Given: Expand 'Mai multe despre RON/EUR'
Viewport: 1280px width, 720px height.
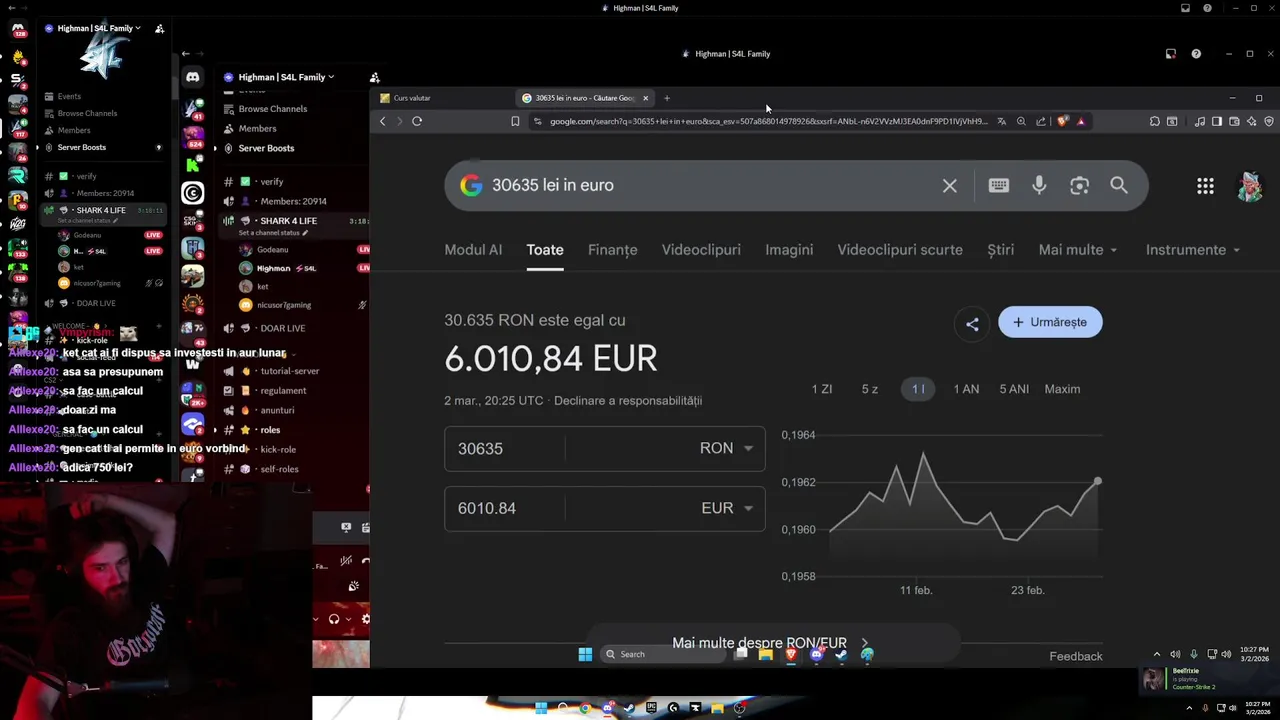Looking at the screenshot, I should pyautogui.click(x=771, y=643).
